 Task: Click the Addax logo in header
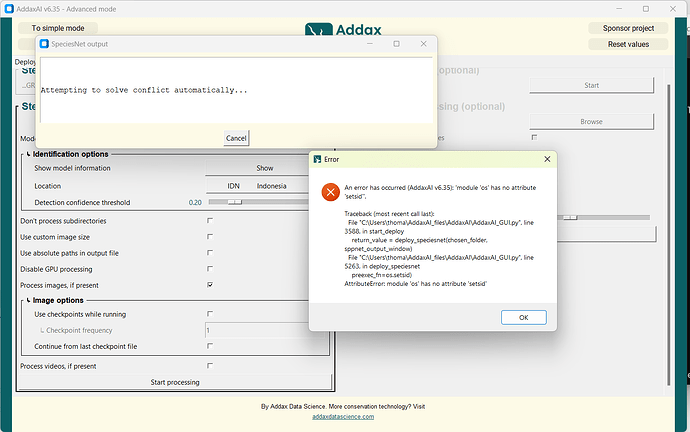(x=343, y=29)
